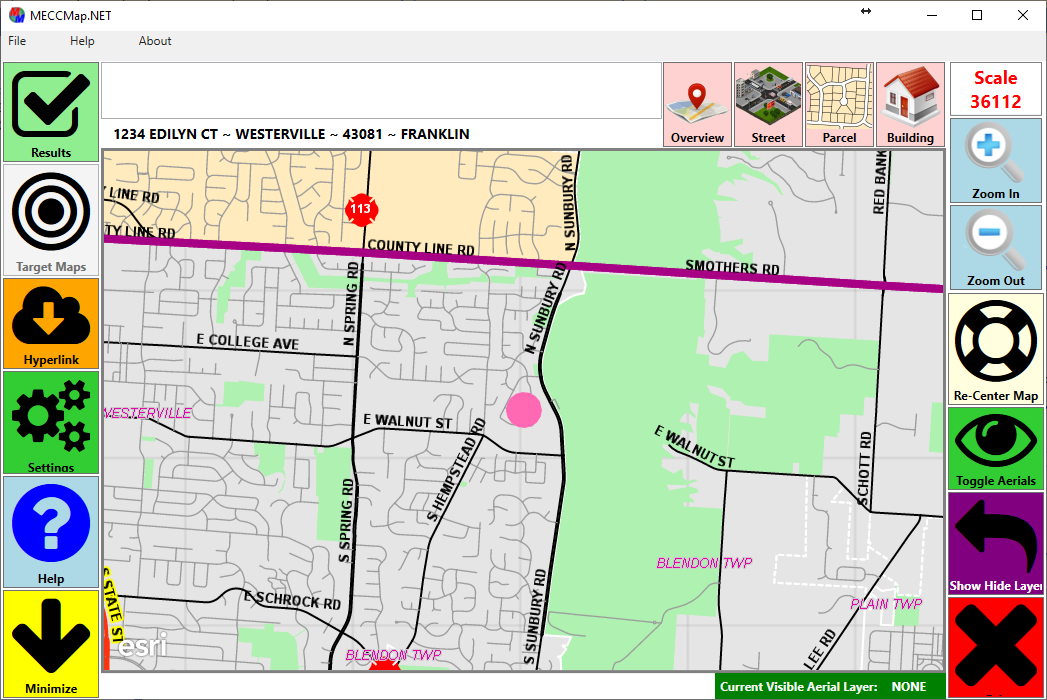Open Settings with the gears icon

51,421
